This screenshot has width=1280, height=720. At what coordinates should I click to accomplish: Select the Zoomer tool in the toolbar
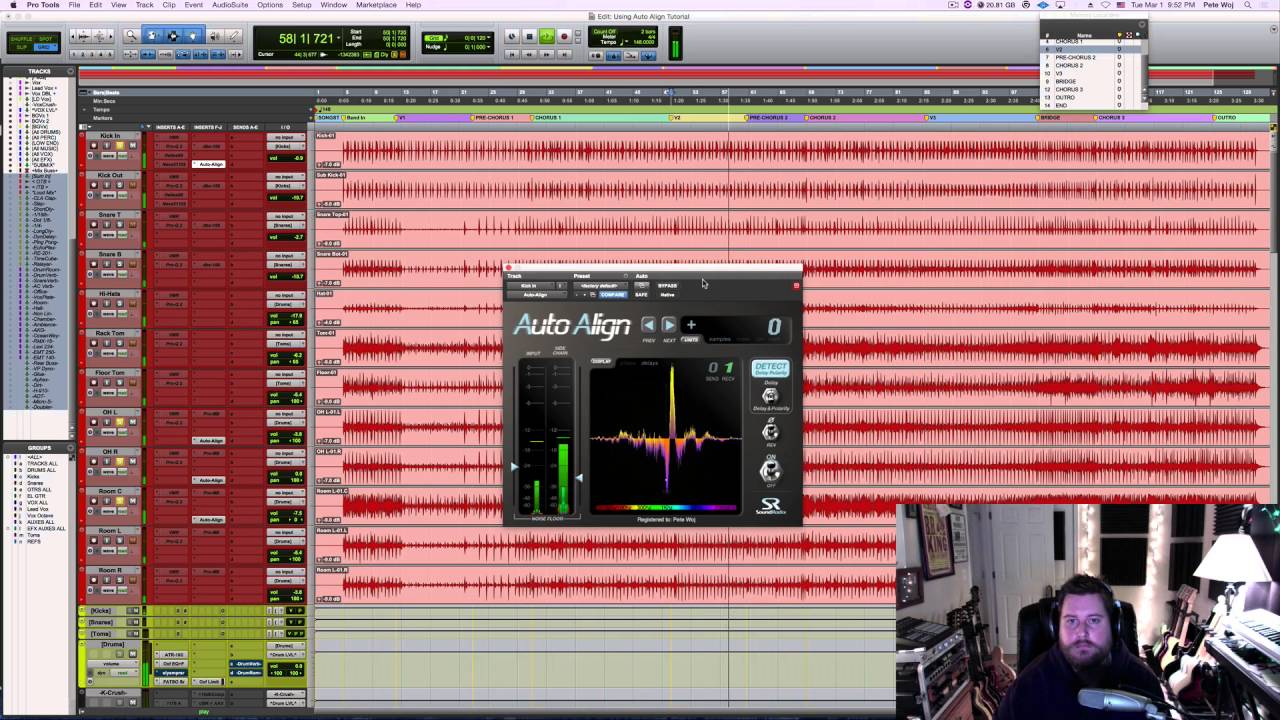point(130,36)
